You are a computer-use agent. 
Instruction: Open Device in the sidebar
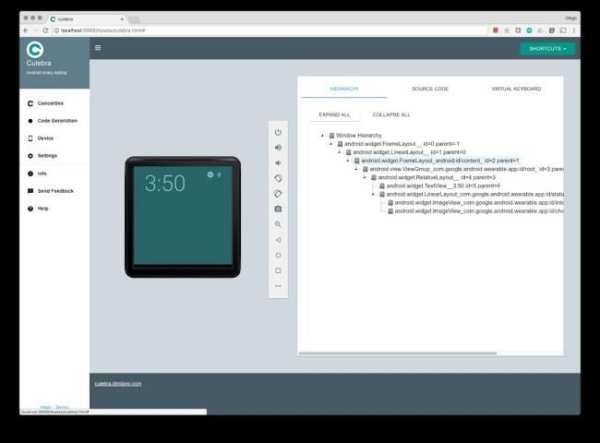coord(55,138)
